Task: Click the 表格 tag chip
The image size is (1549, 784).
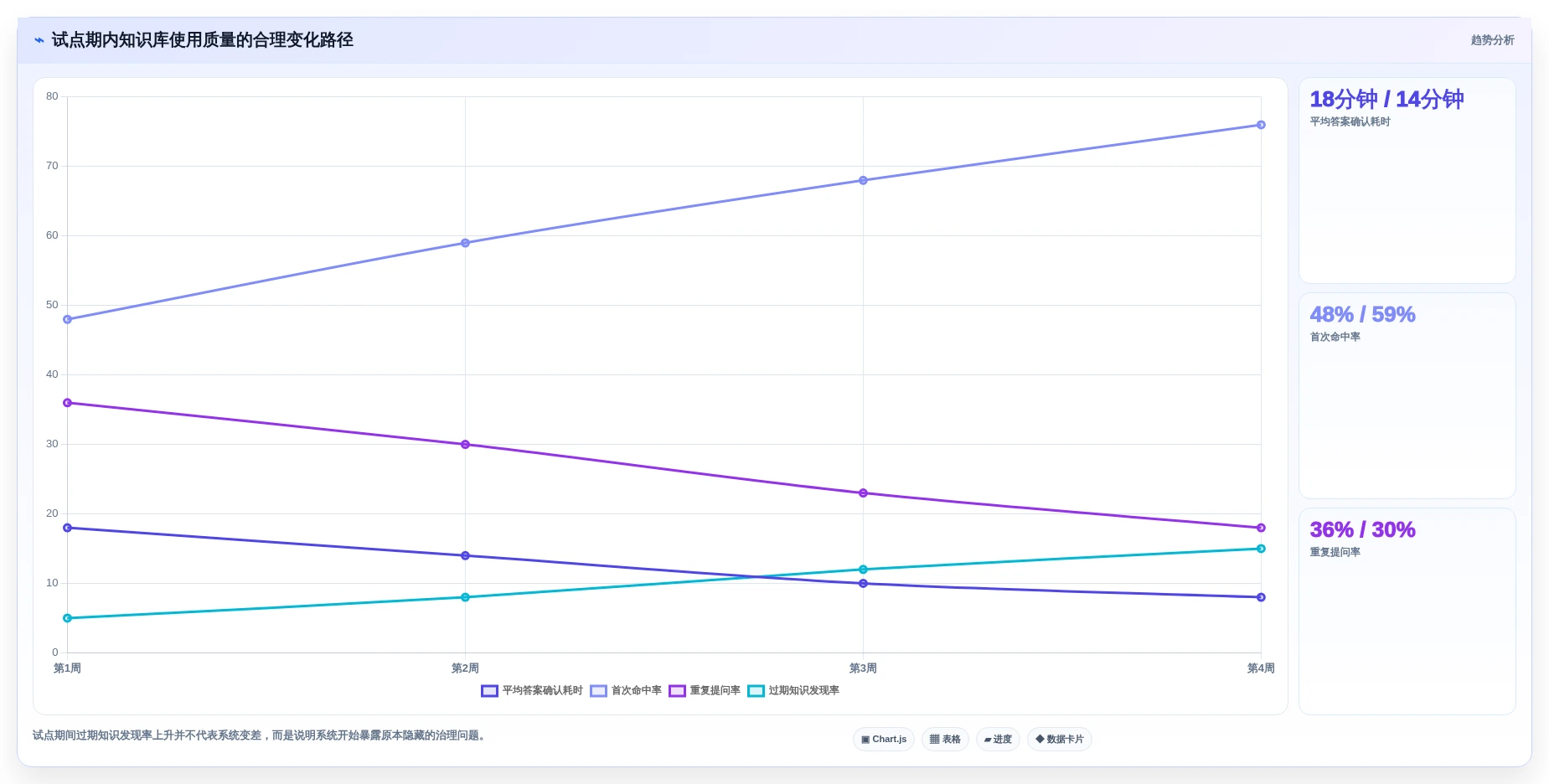Action: point(945,740)
